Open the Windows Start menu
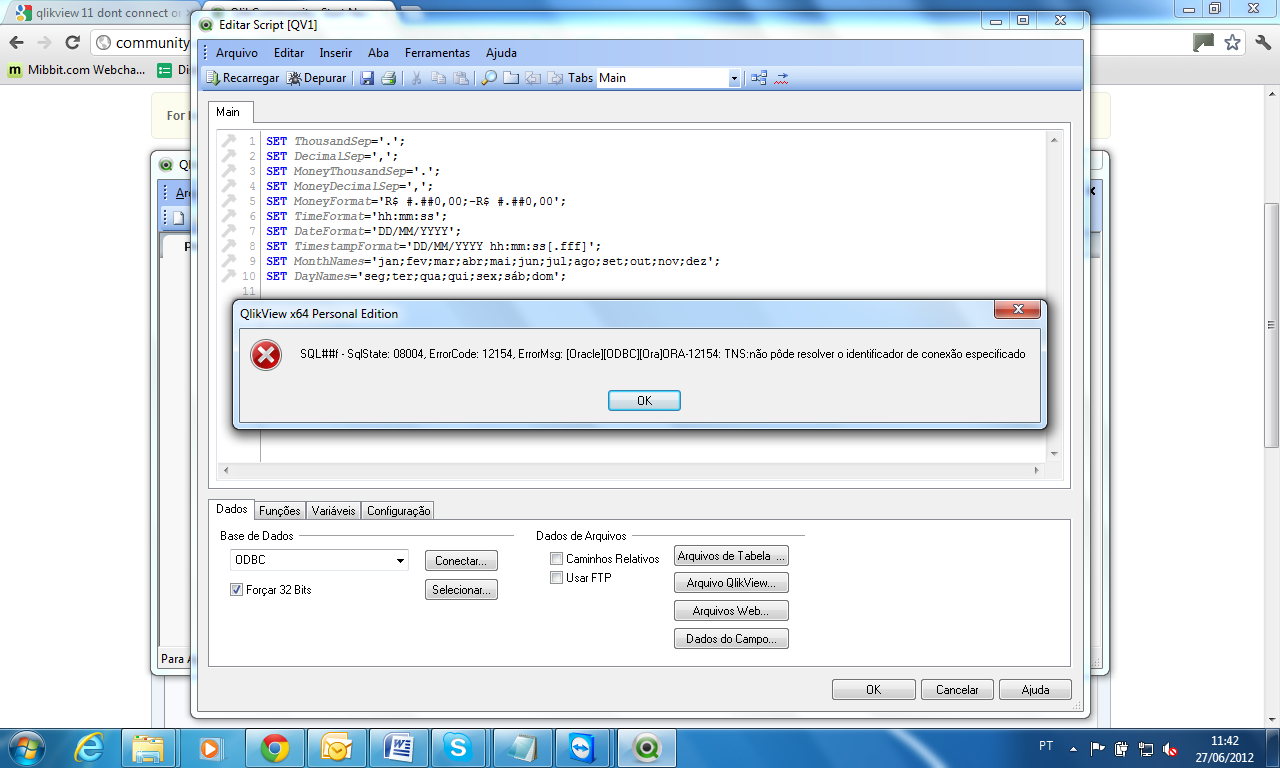Viewport: 1280px width, 768px height. (27, 747)
